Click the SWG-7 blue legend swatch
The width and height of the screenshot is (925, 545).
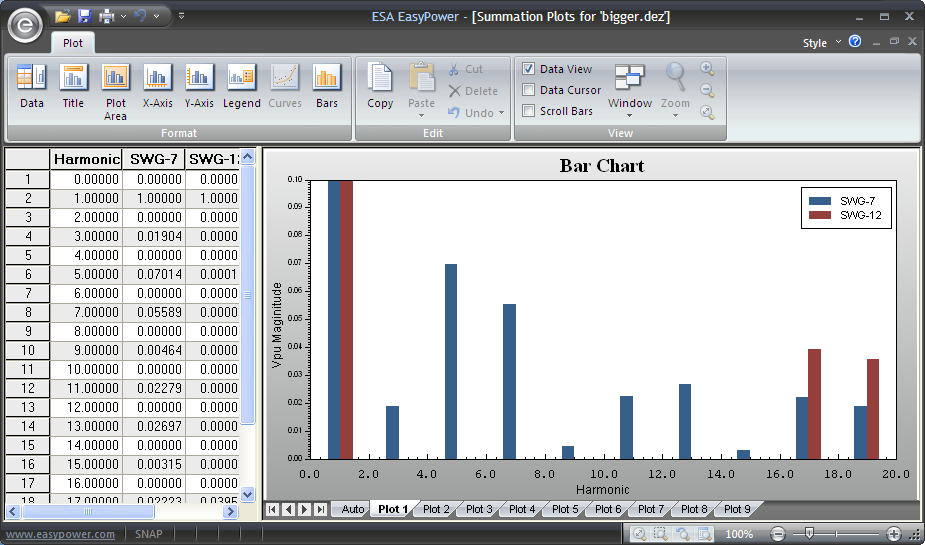tap(820, 201)
